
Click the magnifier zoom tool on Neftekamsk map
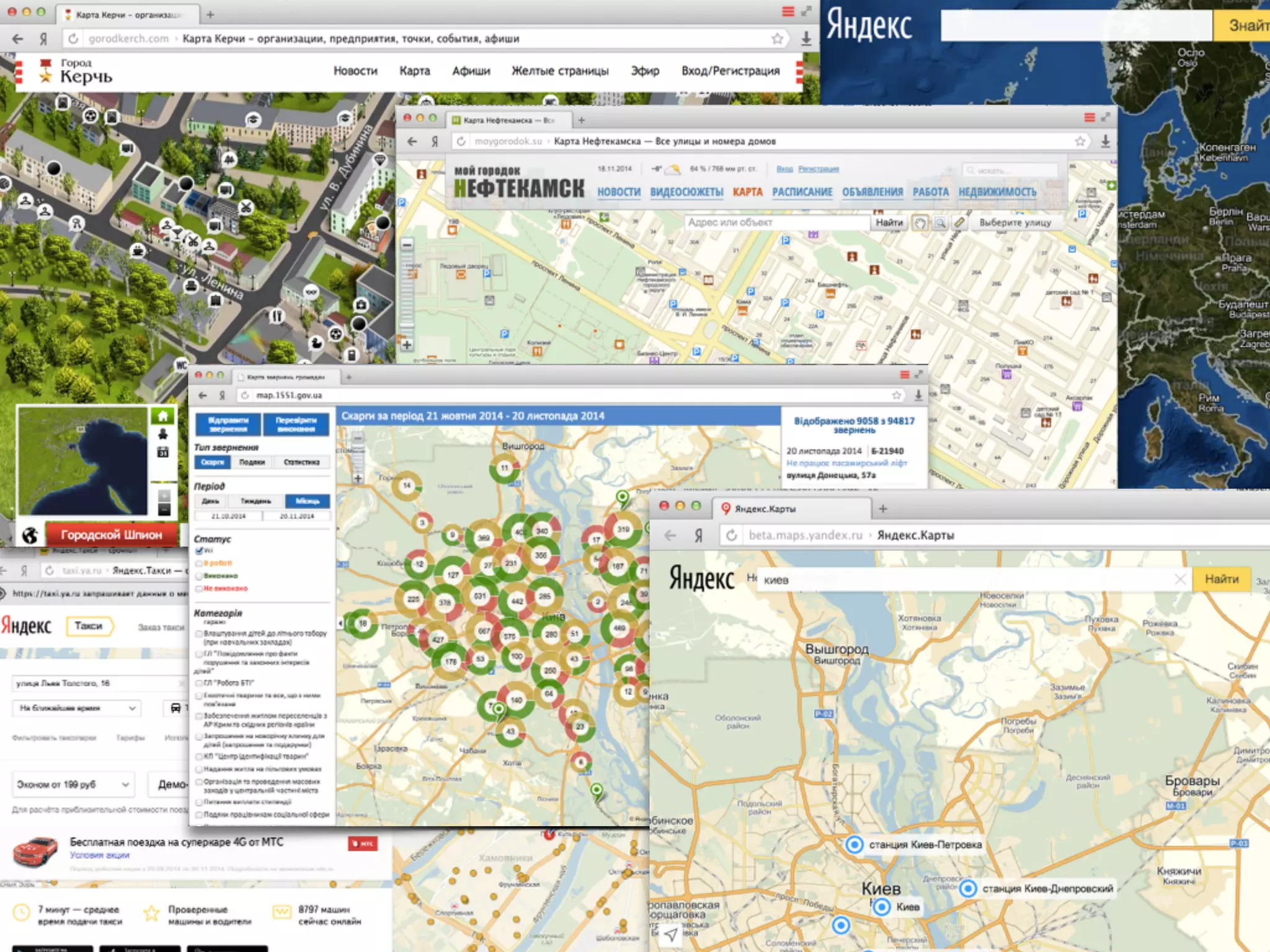940,223
